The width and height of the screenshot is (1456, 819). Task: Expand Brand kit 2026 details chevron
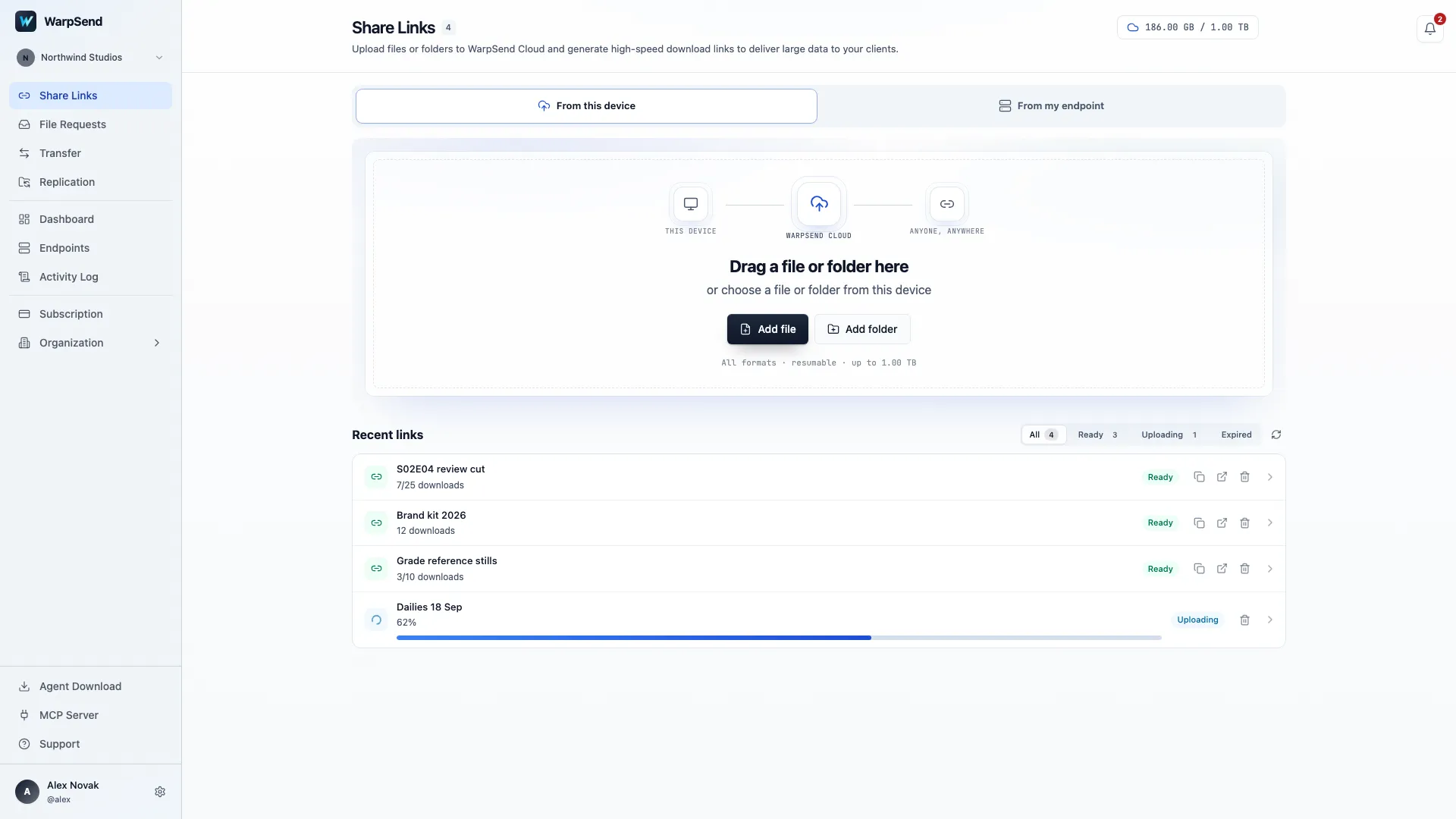(x=1270, y=523)
